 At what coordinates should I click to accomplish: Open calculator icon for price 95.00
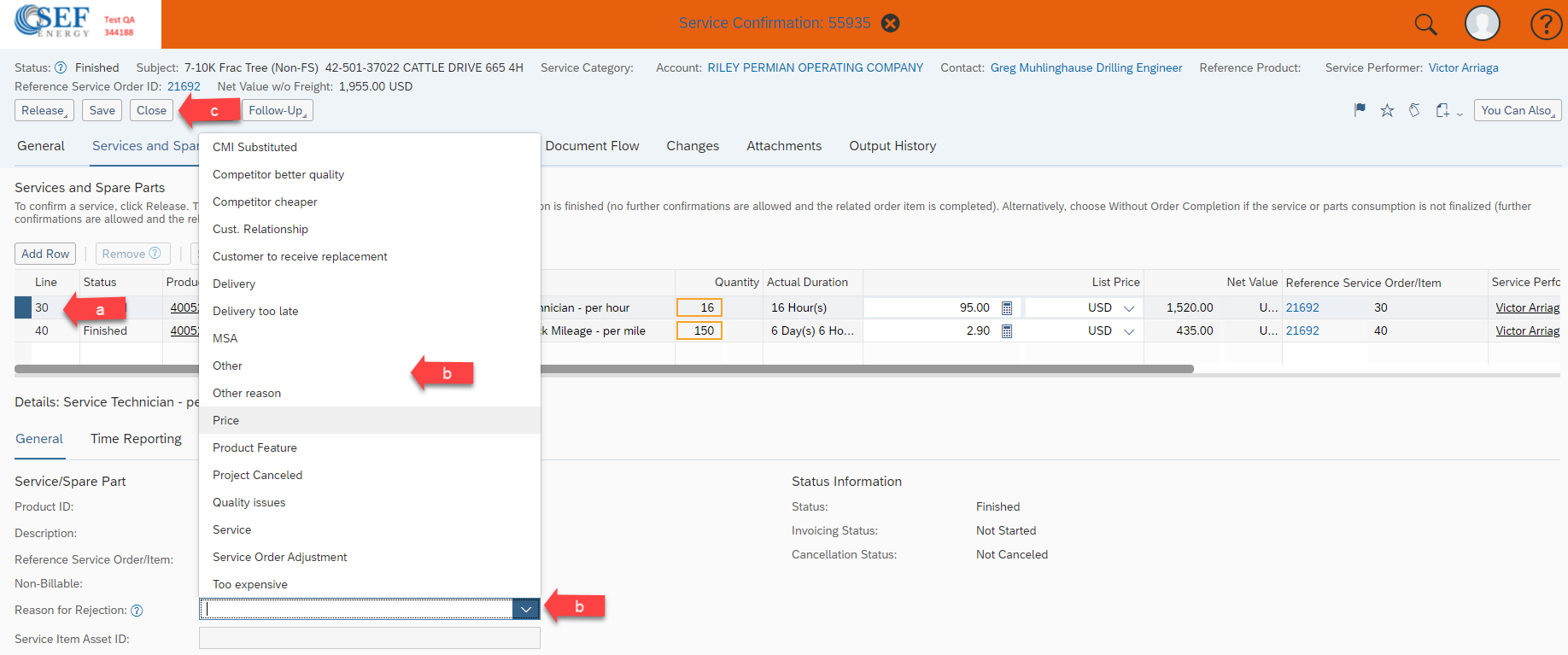[x=1007, y=307]
